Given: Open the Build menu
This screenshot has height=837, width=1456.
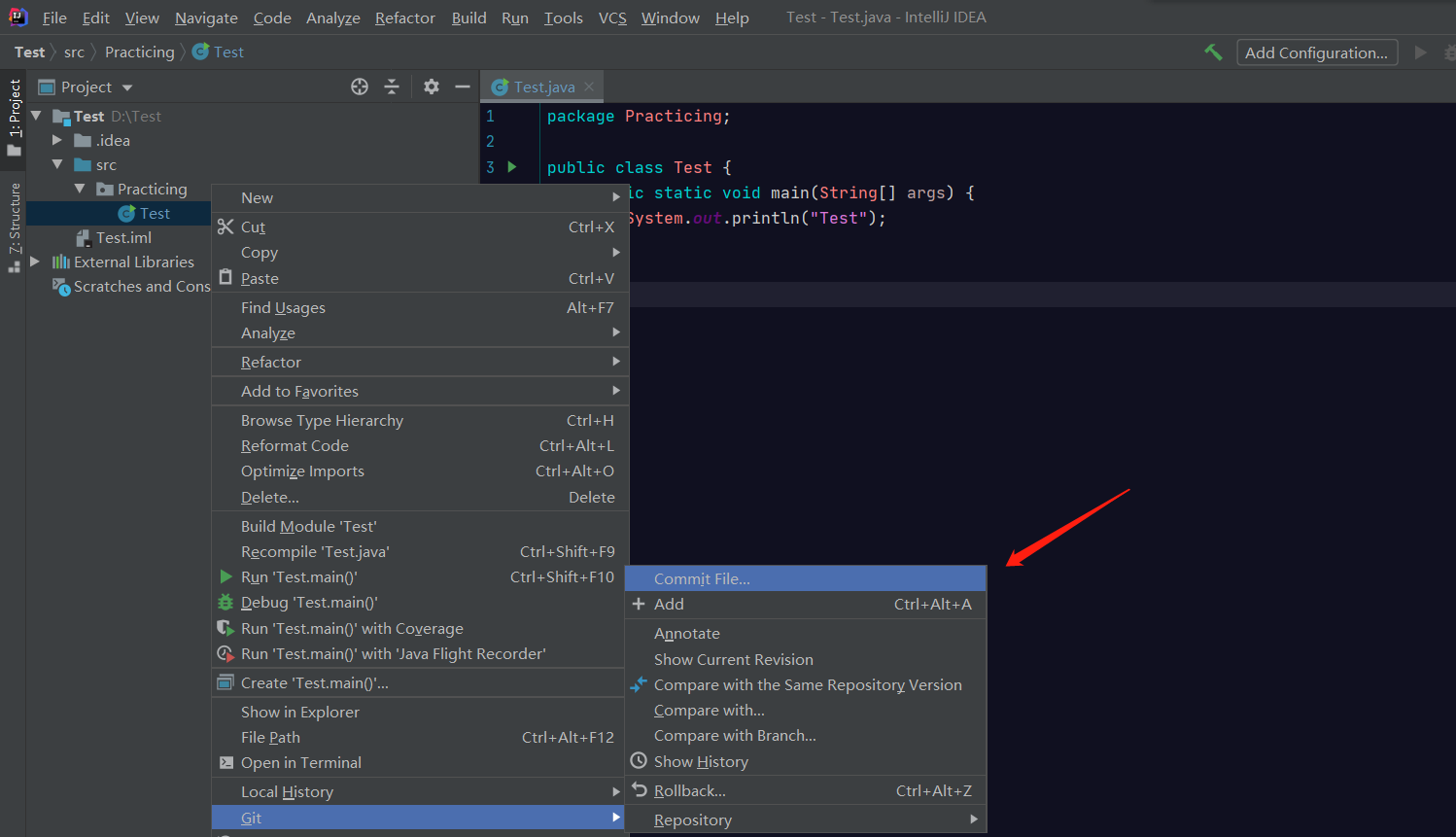Looking at the screenshot, I should coord(469,17).
